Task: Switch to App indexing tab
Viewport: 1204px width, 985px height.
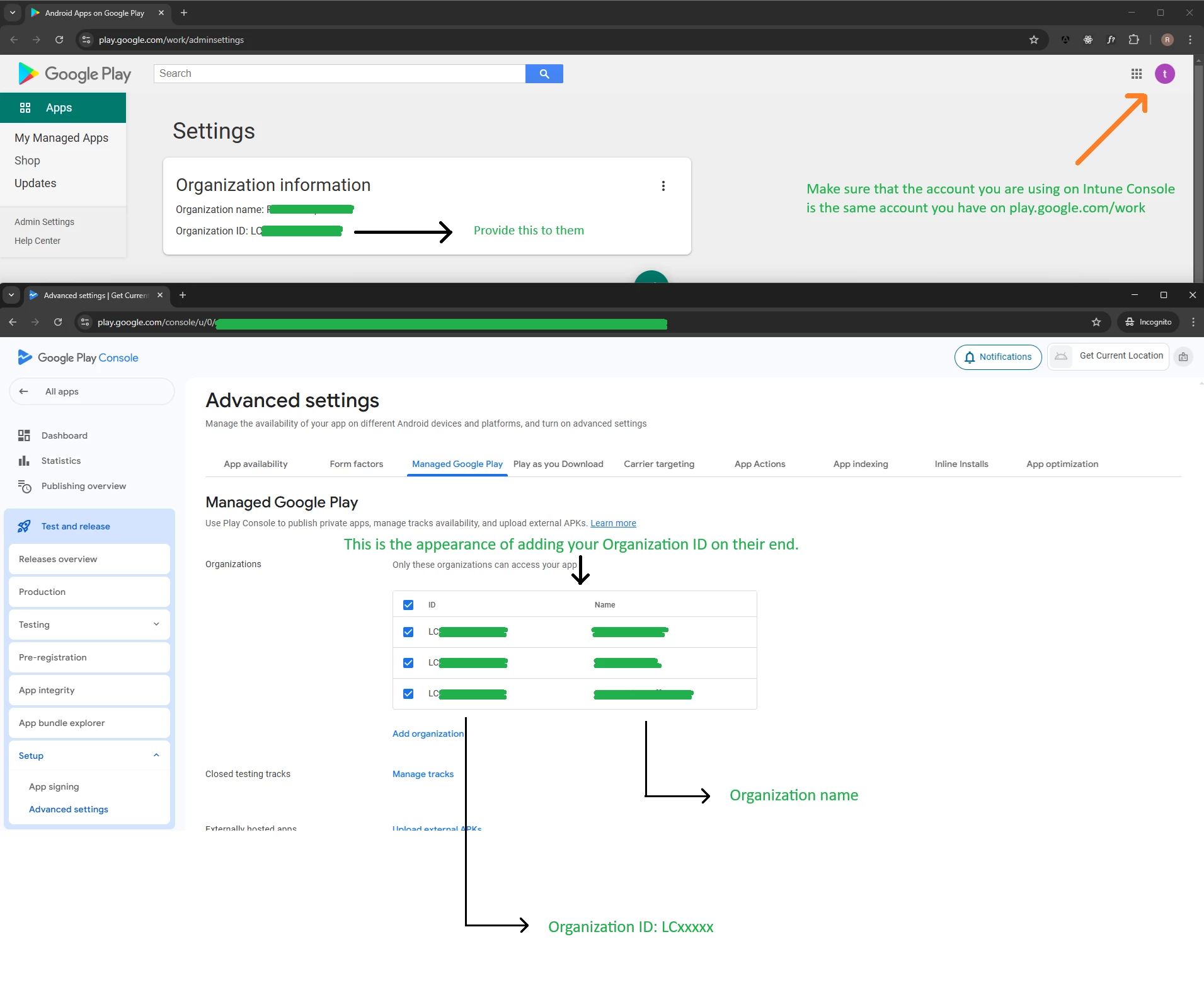Action: 861,464
